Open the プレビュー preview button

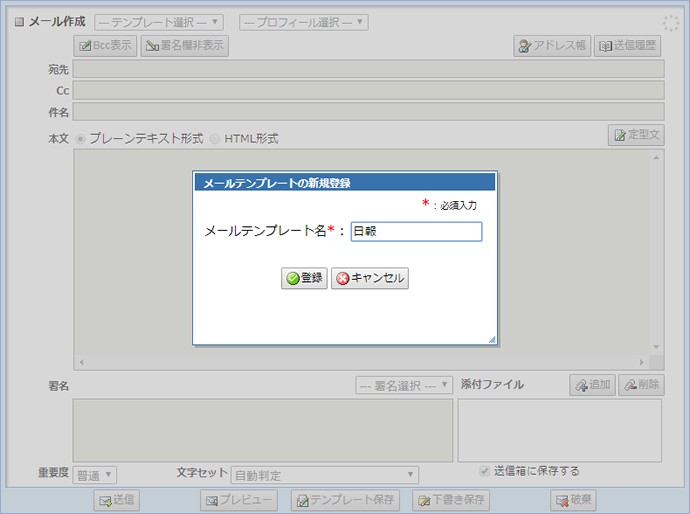tap(239, 500)
